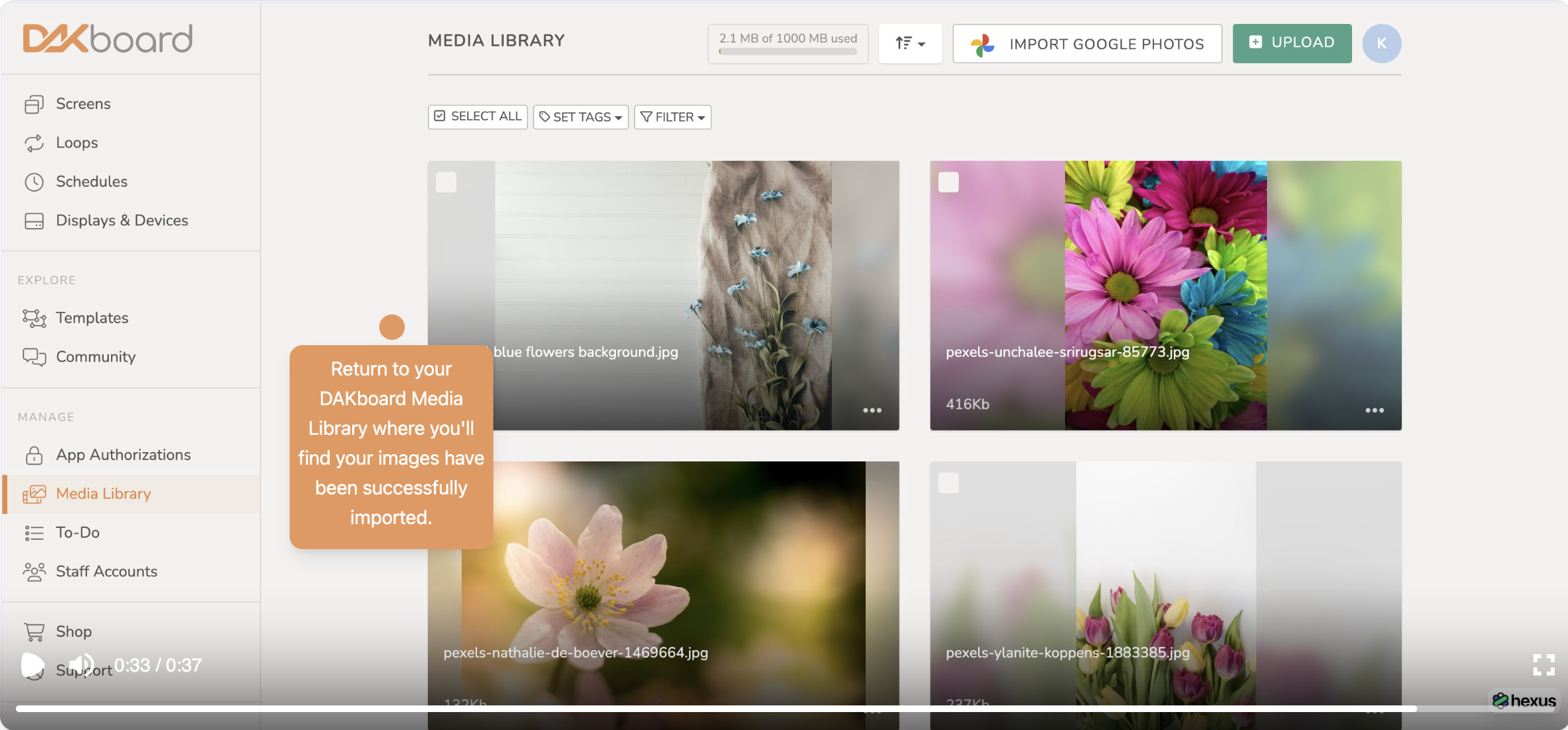Check the blue flowers background image checkbox
This screenshot has width=1568, height=730.
coord(446,182)
